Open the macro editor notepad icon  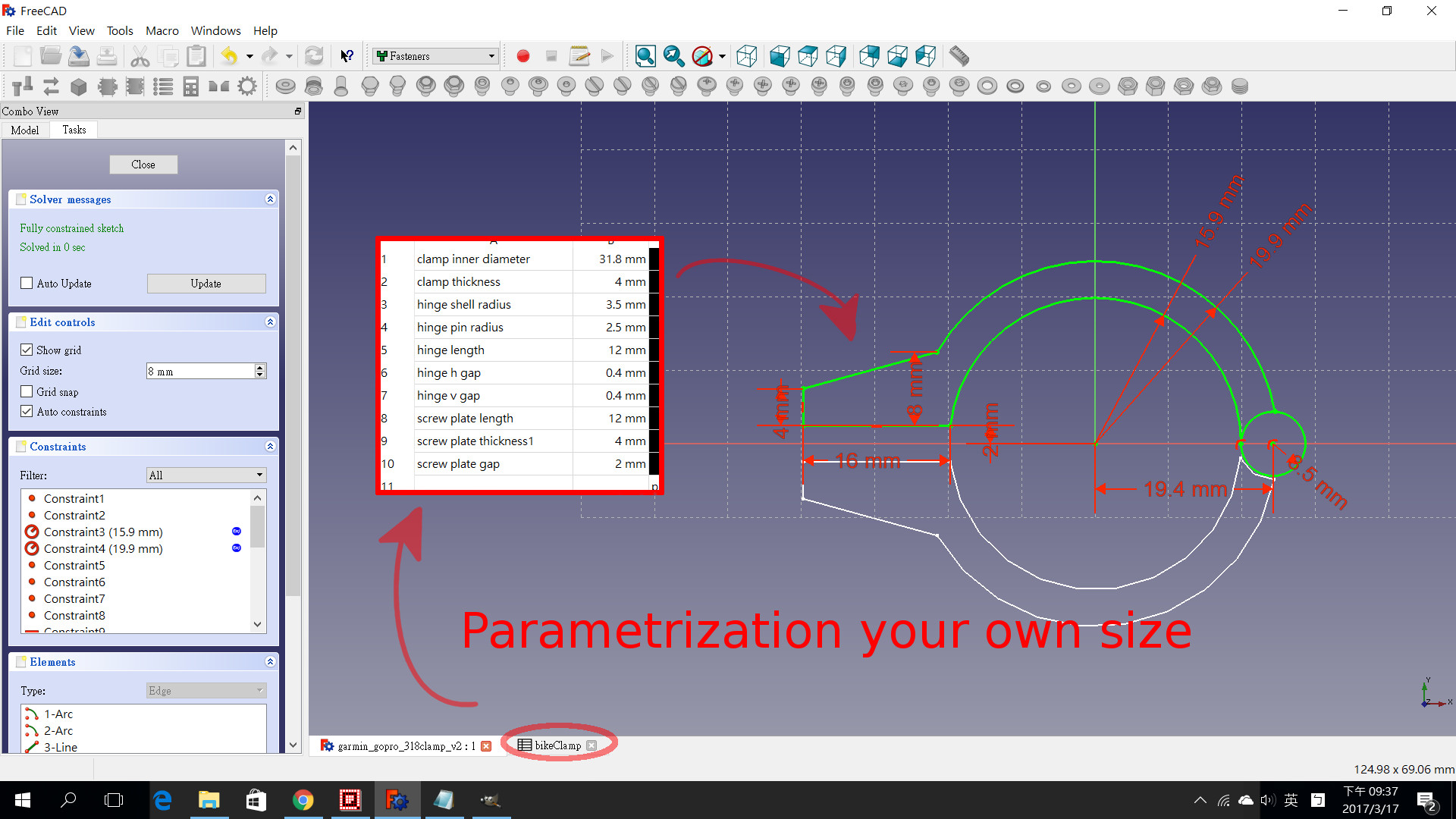[x=579, y=56]
